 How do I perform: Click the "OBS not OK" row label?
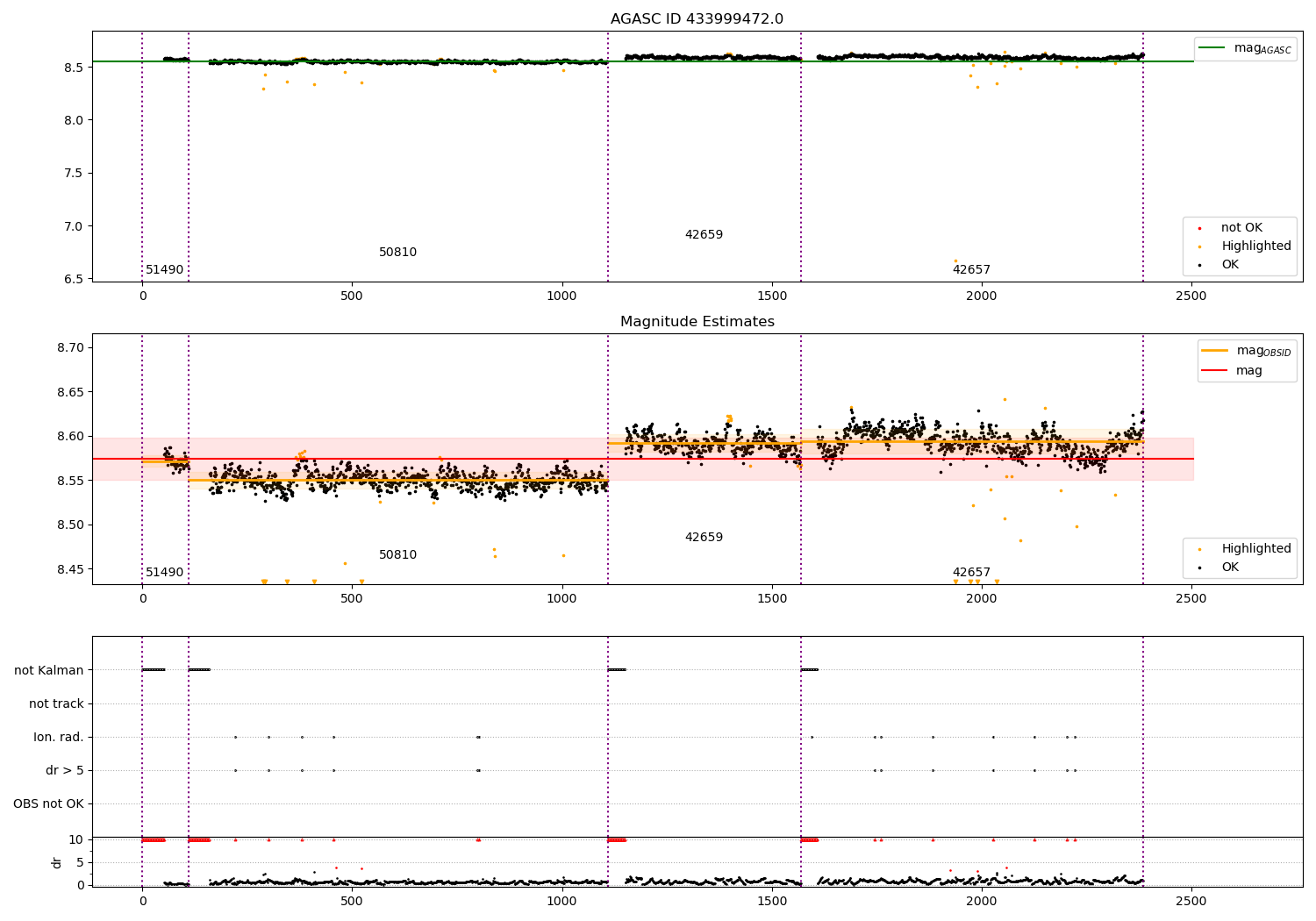tap(48, 804)
